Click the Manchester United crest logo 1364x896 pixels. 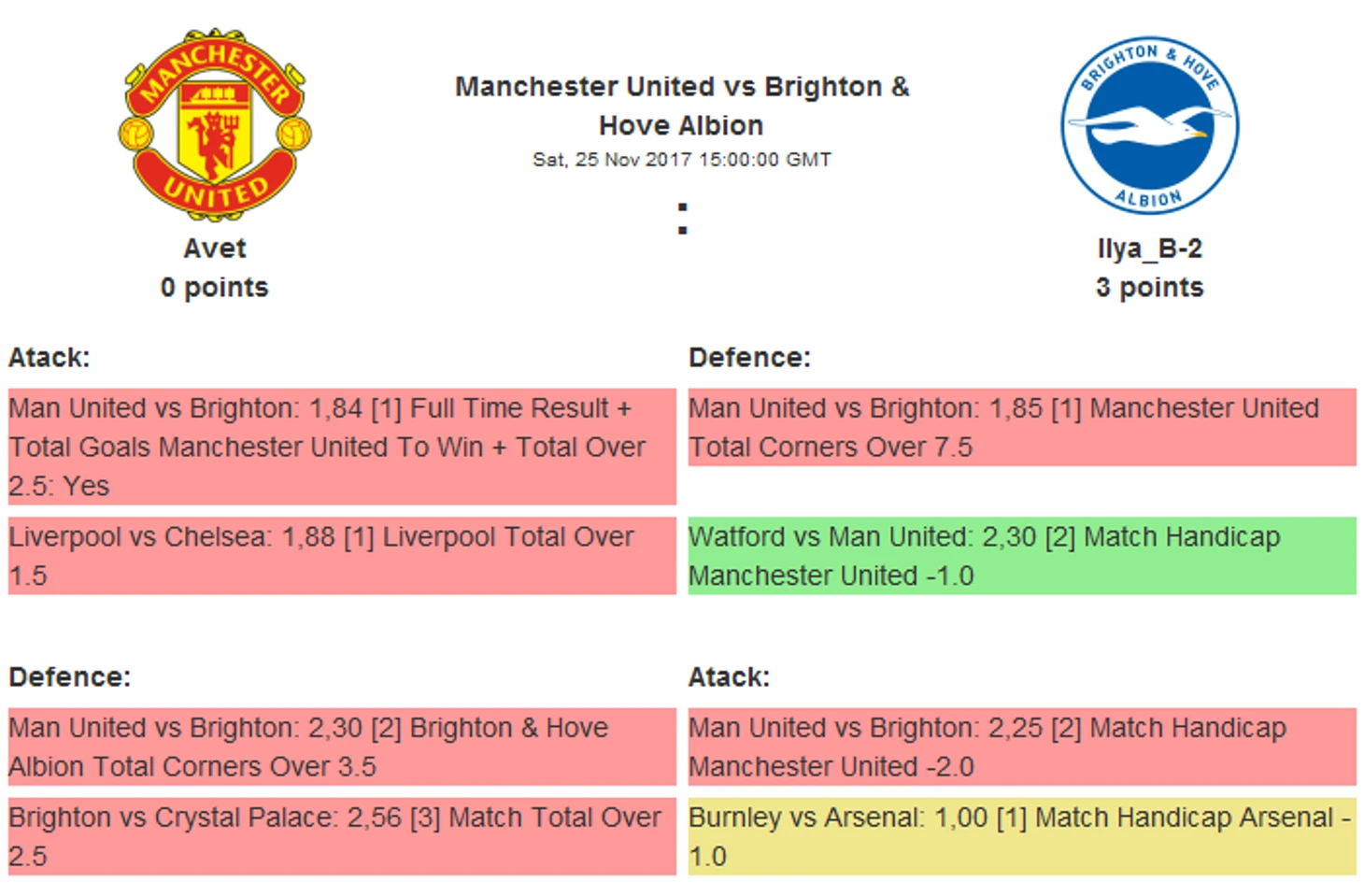click(x=215, y=124)
